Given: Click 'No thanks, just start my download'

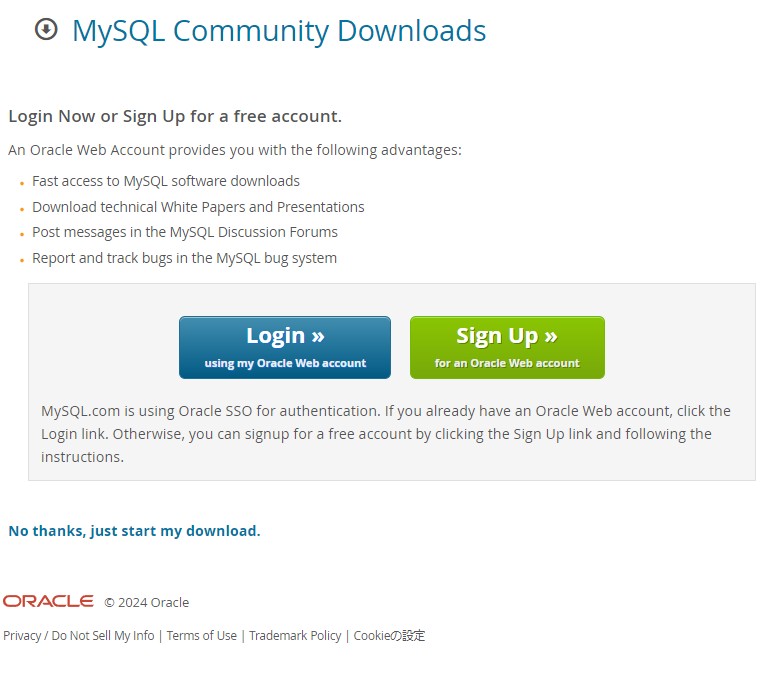Looking at the screenshot, I should pyautogui.click(x=134, y=531).
